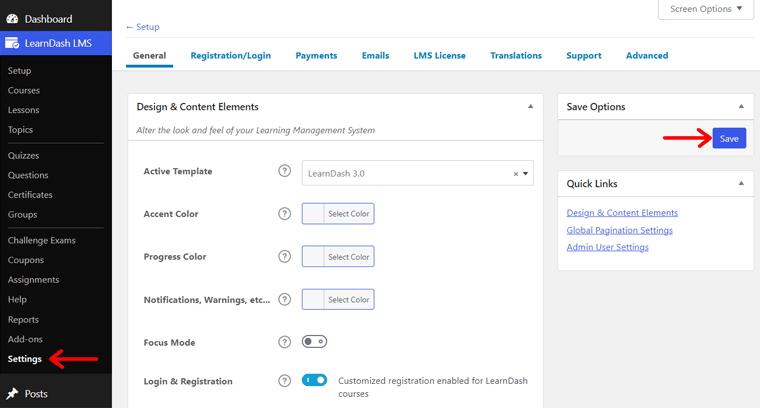Click the Dashboard gauge icon
Image resolution: width=760 pixels, height=408 pixels.
pos(12,19)
